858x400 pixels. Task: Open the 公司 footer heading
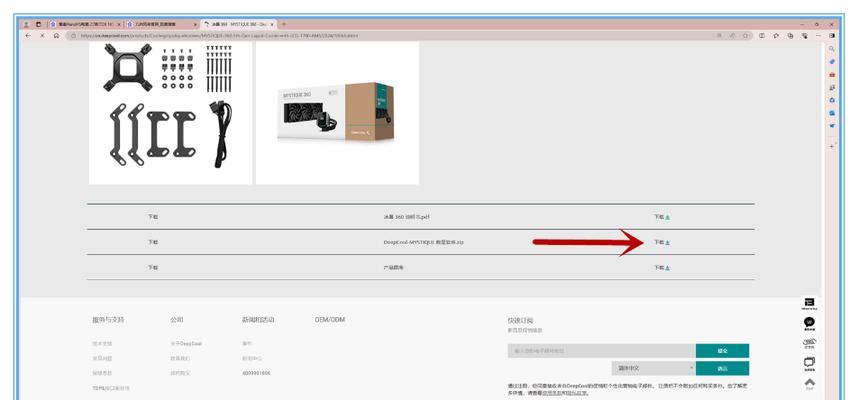pyautogui.click(x=177, y=320)
